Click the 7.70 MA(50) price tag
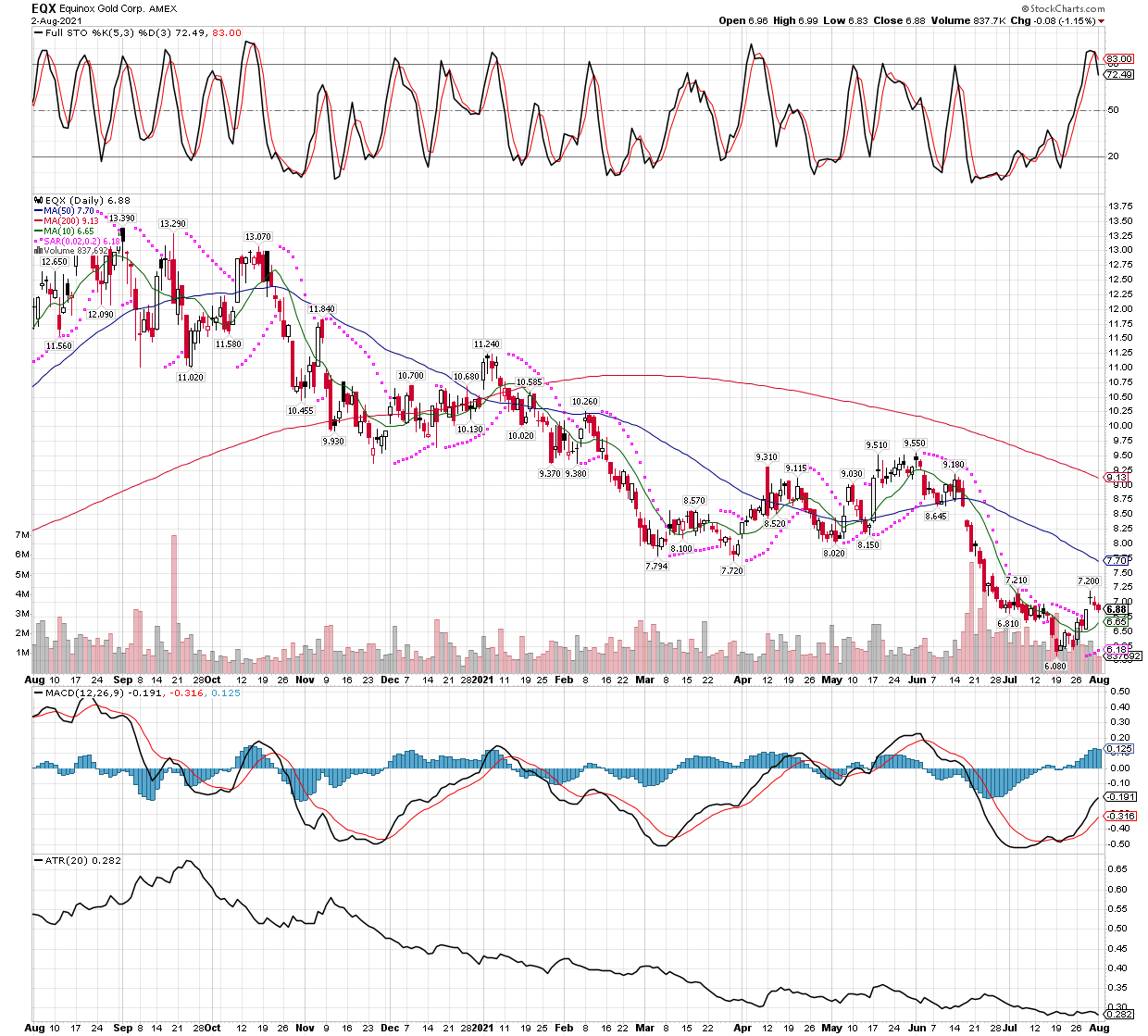 pyautogui.click(x=1117, y=561)
